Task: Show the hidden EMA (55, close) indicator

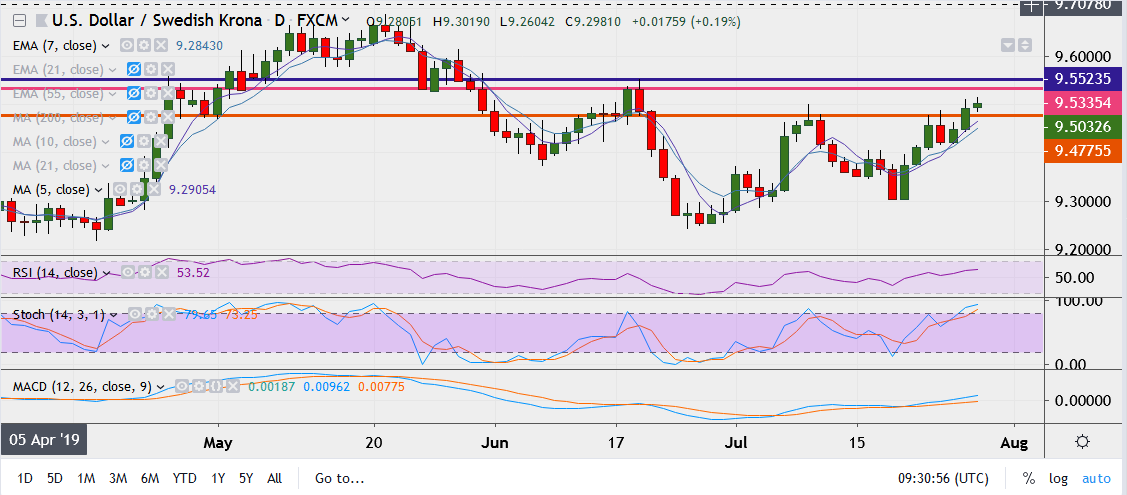Action: click(133, 93)
